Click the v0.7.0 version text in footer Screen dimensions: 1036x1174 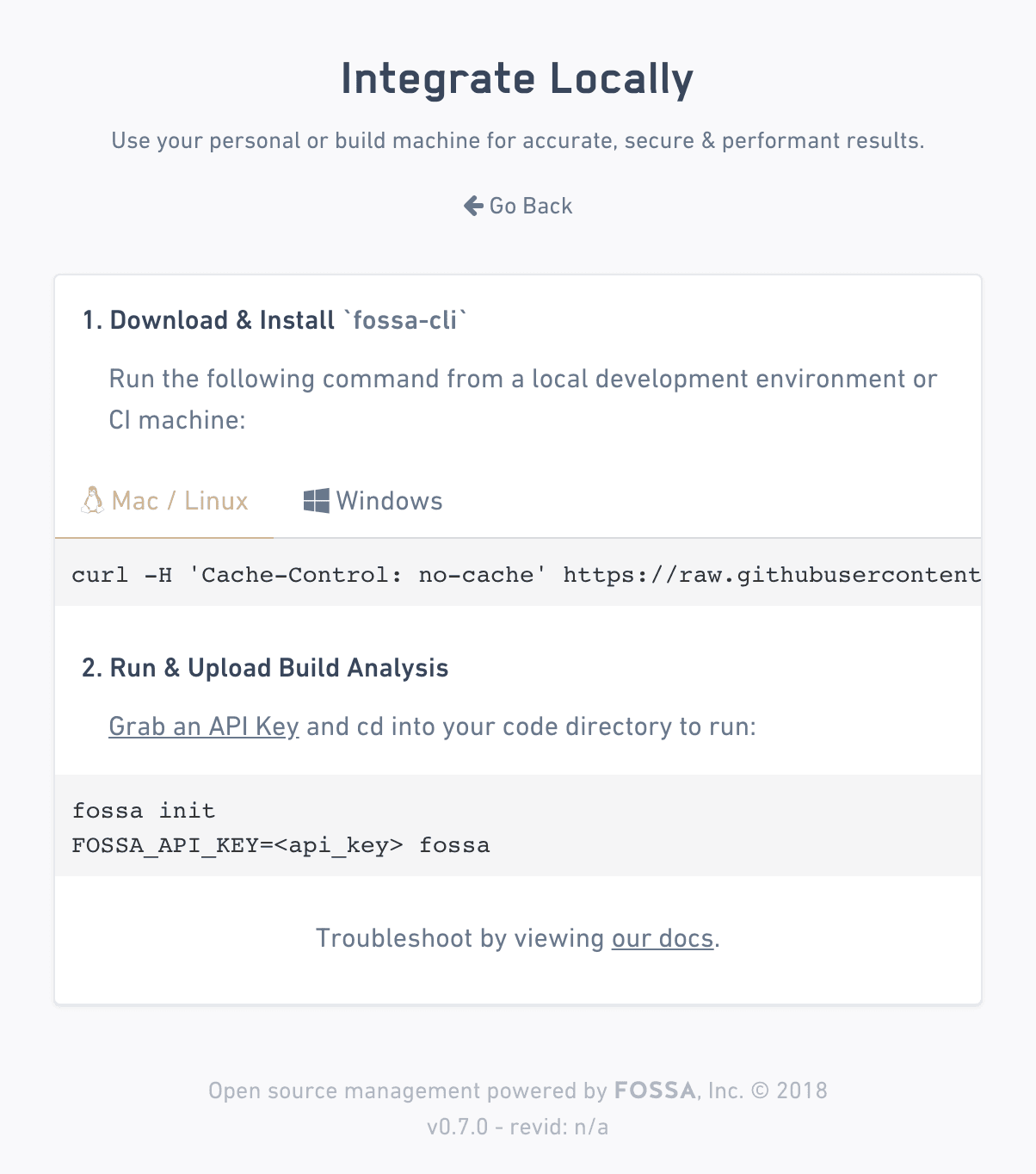[x=517, y=1126]
